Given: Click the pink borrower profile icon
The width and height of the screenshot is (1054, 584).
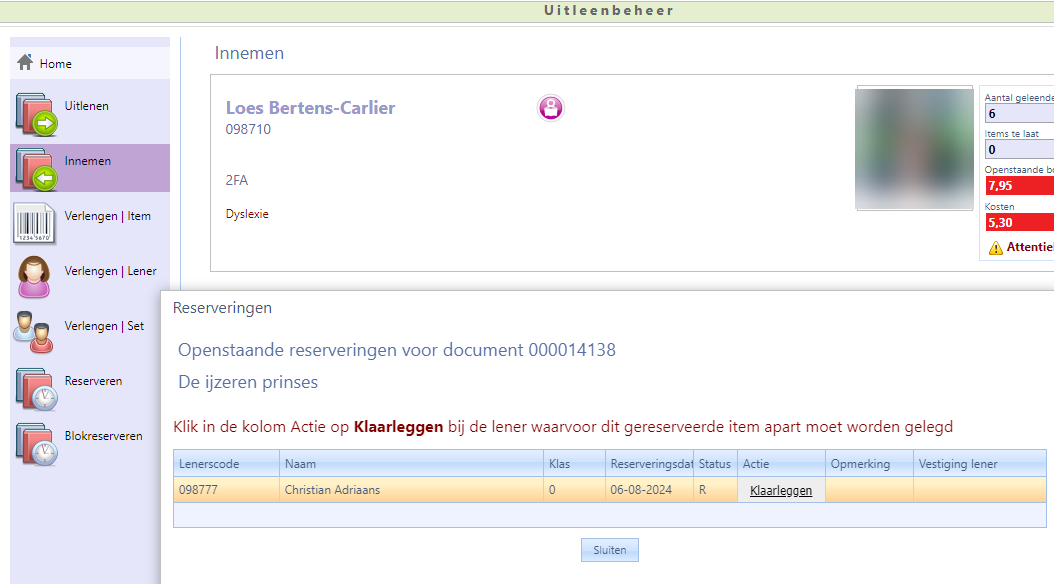Looking at the screenshot, I should click(551, 108).
